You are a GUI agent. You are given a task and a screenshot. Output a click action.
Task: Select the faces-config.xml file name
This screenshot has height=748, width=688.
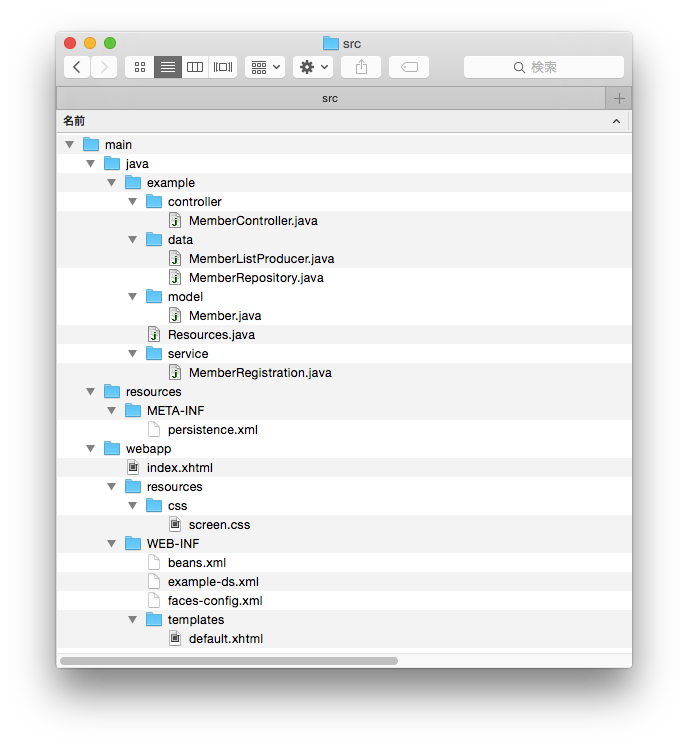click(x=215, y=601)
